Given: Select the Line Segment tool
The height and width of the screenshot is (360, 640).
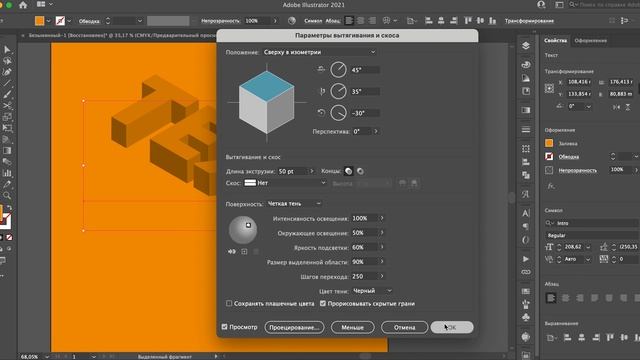Looking at the screenshot, I should click(x=7, y=83).
